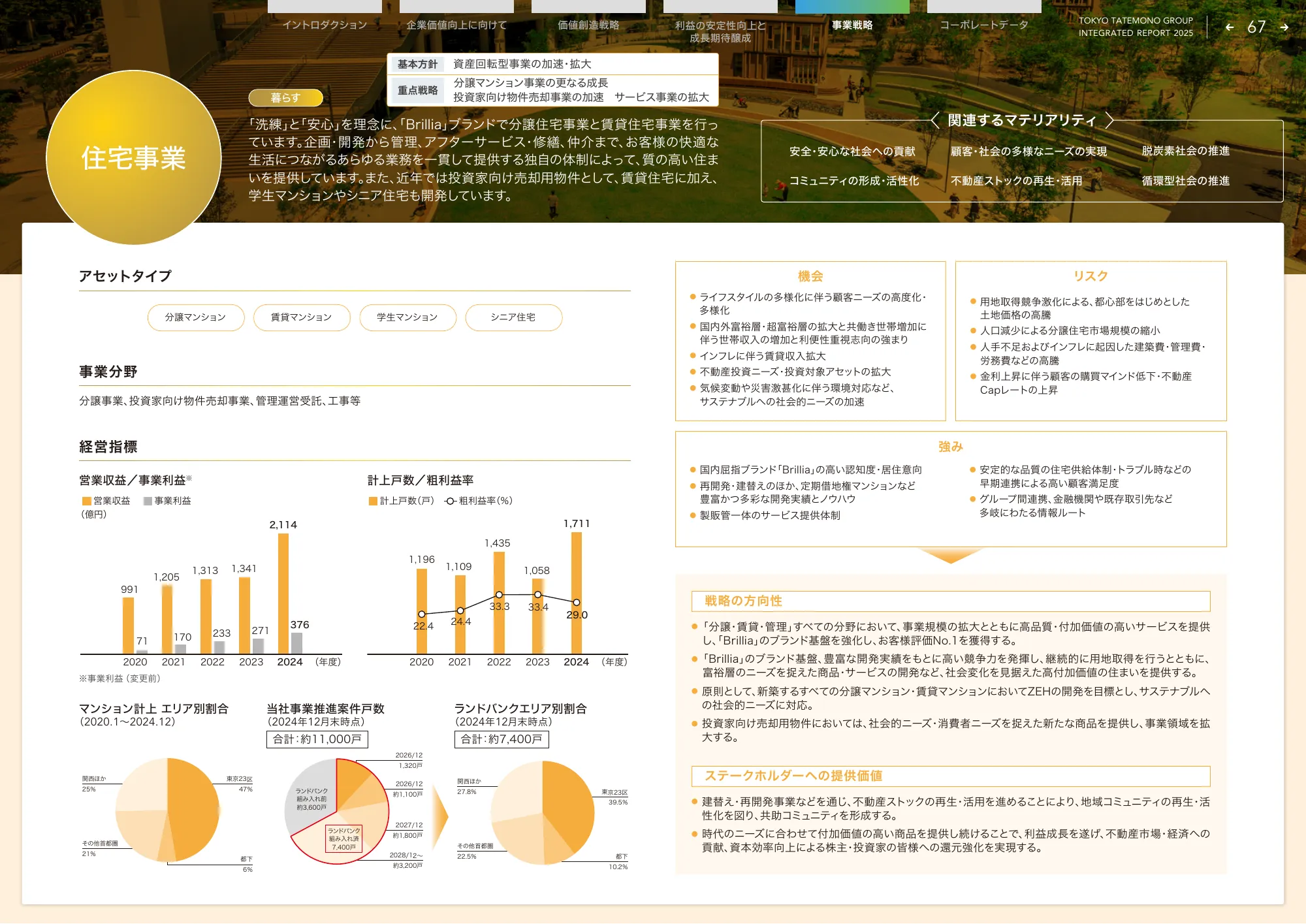Click left chevron beside 関連するマテリアリティ
The height and width of the screenshot is (924, 1306).
coord(935,120)
